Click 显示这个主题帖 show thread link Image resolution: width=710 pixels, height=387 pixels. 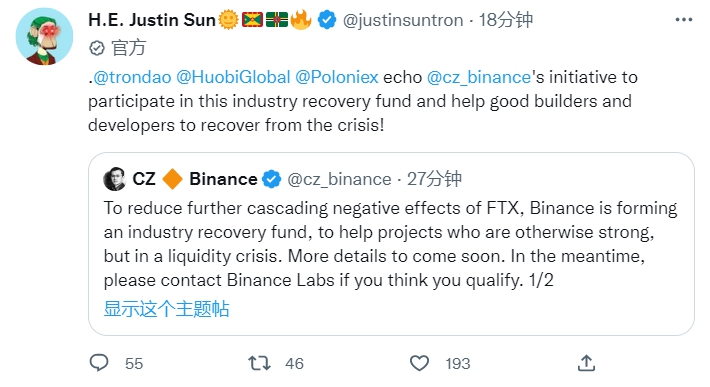pyautogui.click(x=166, y=309)
